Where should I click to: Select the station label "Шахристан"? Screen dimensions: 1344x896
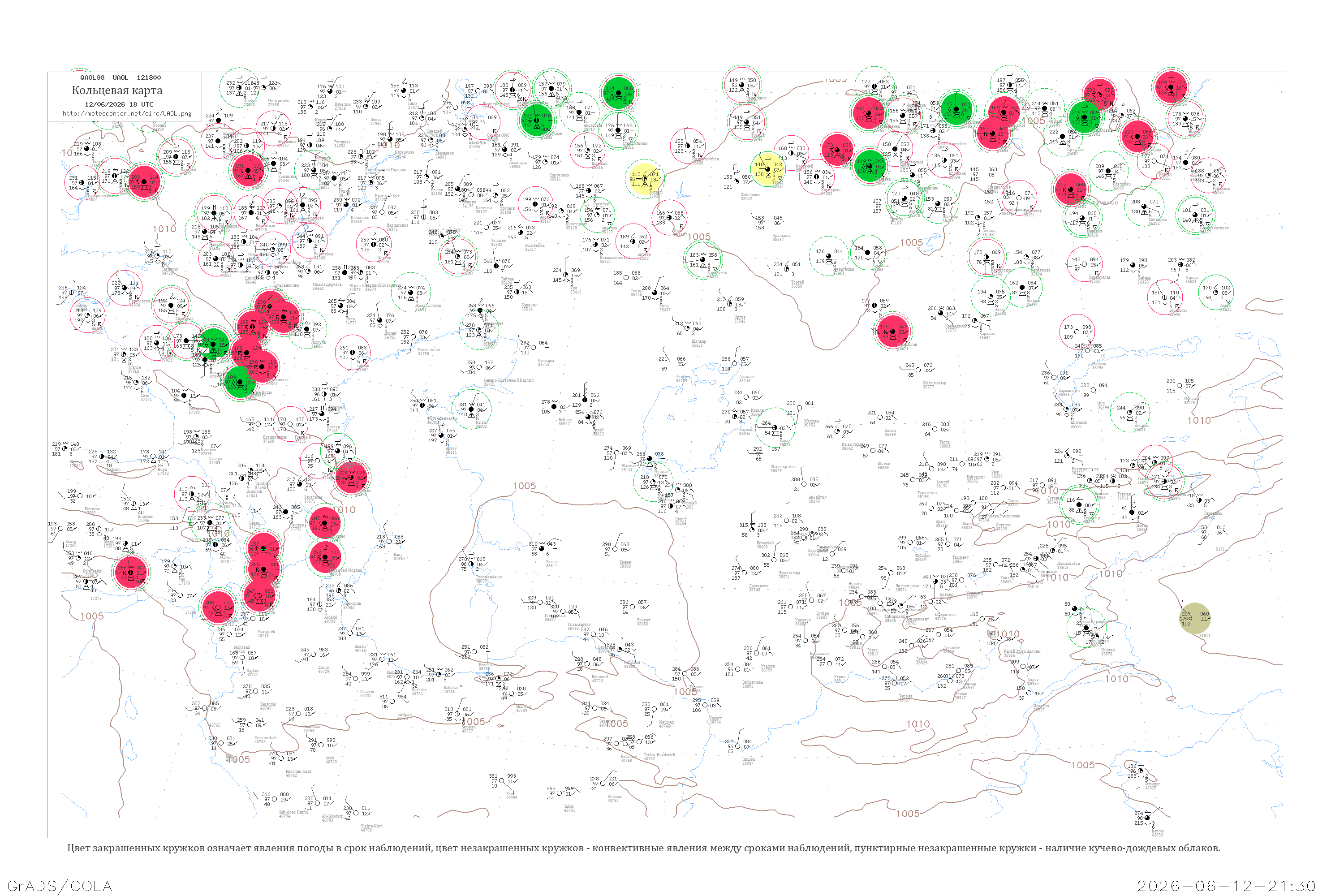[x=945, y=614]
